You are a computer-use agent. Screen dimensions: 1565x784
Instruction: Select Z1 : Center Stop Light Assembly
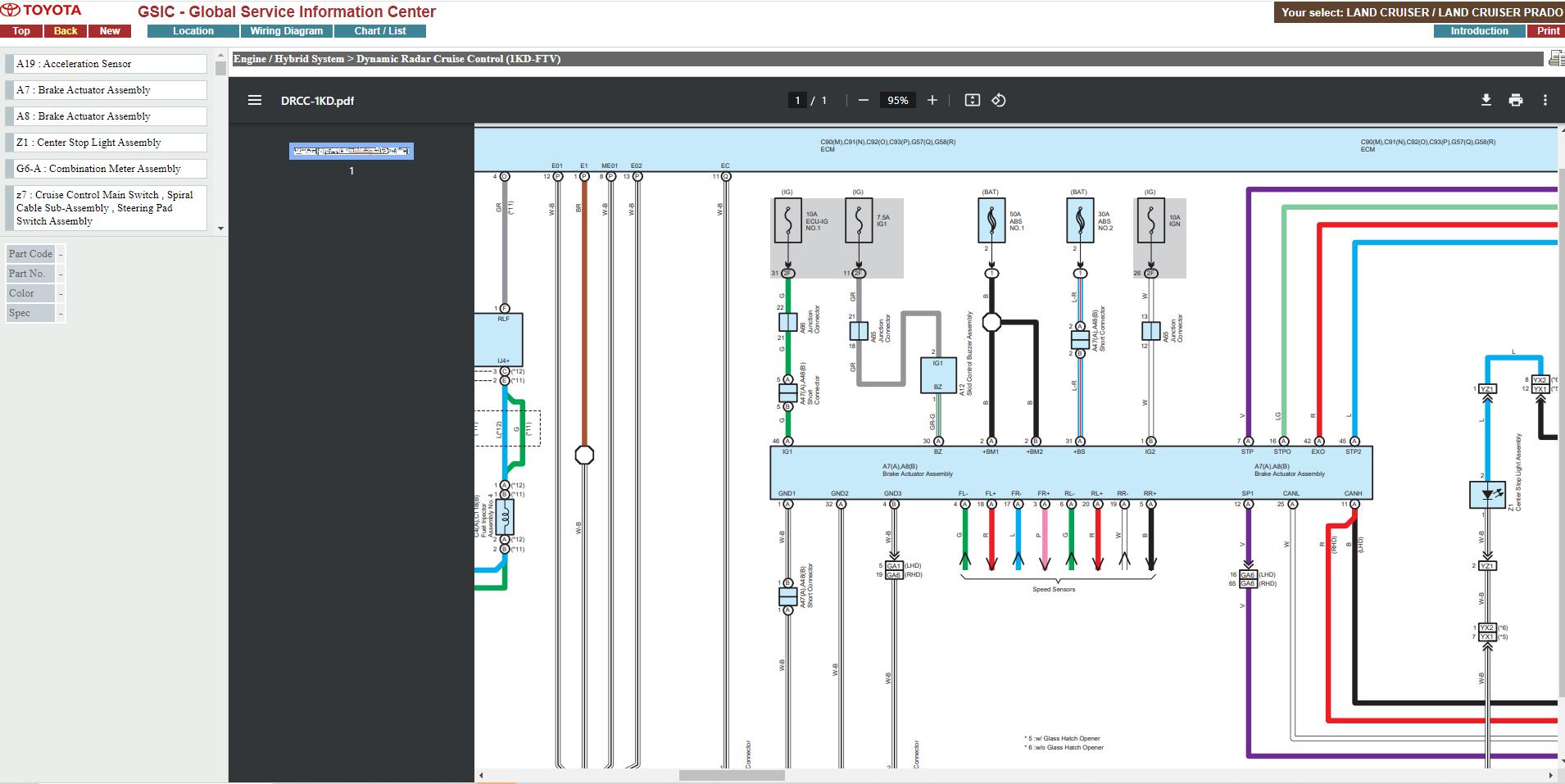pos(107,143)
